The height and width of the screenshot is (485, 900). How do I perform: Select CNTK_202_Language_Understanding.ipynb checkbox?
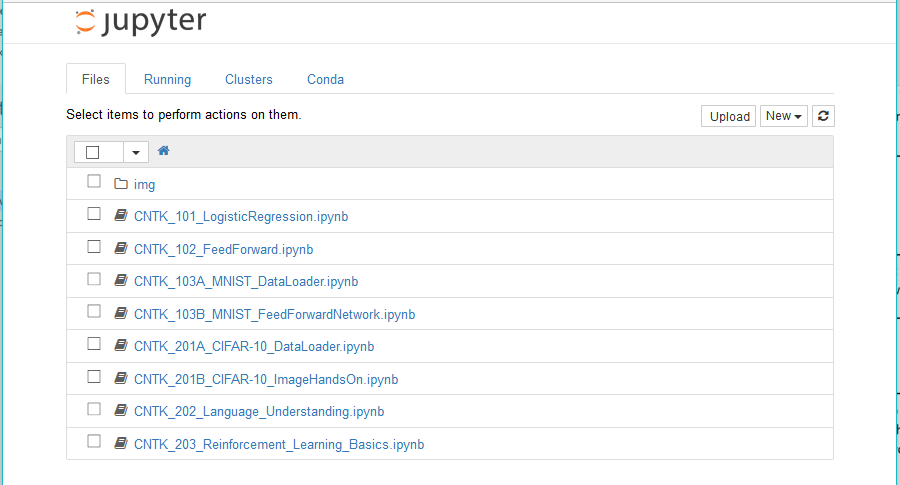click(x=94, y=409)
